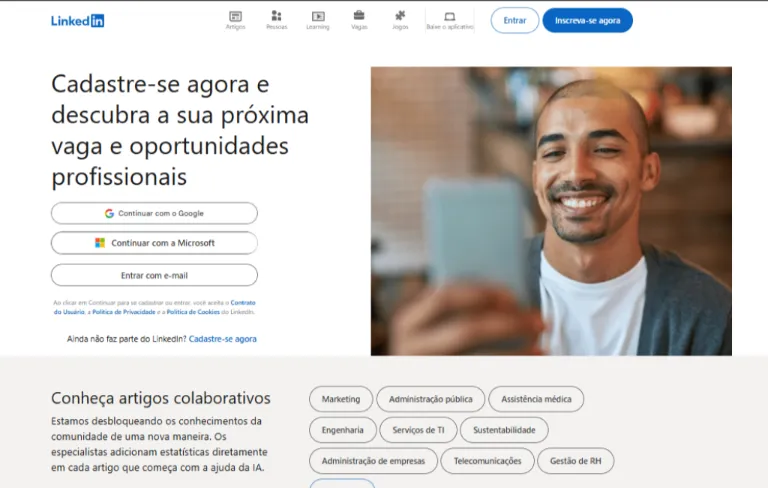Select the Assistência médica topic chip
768x488 pixels.
[536, 399]
